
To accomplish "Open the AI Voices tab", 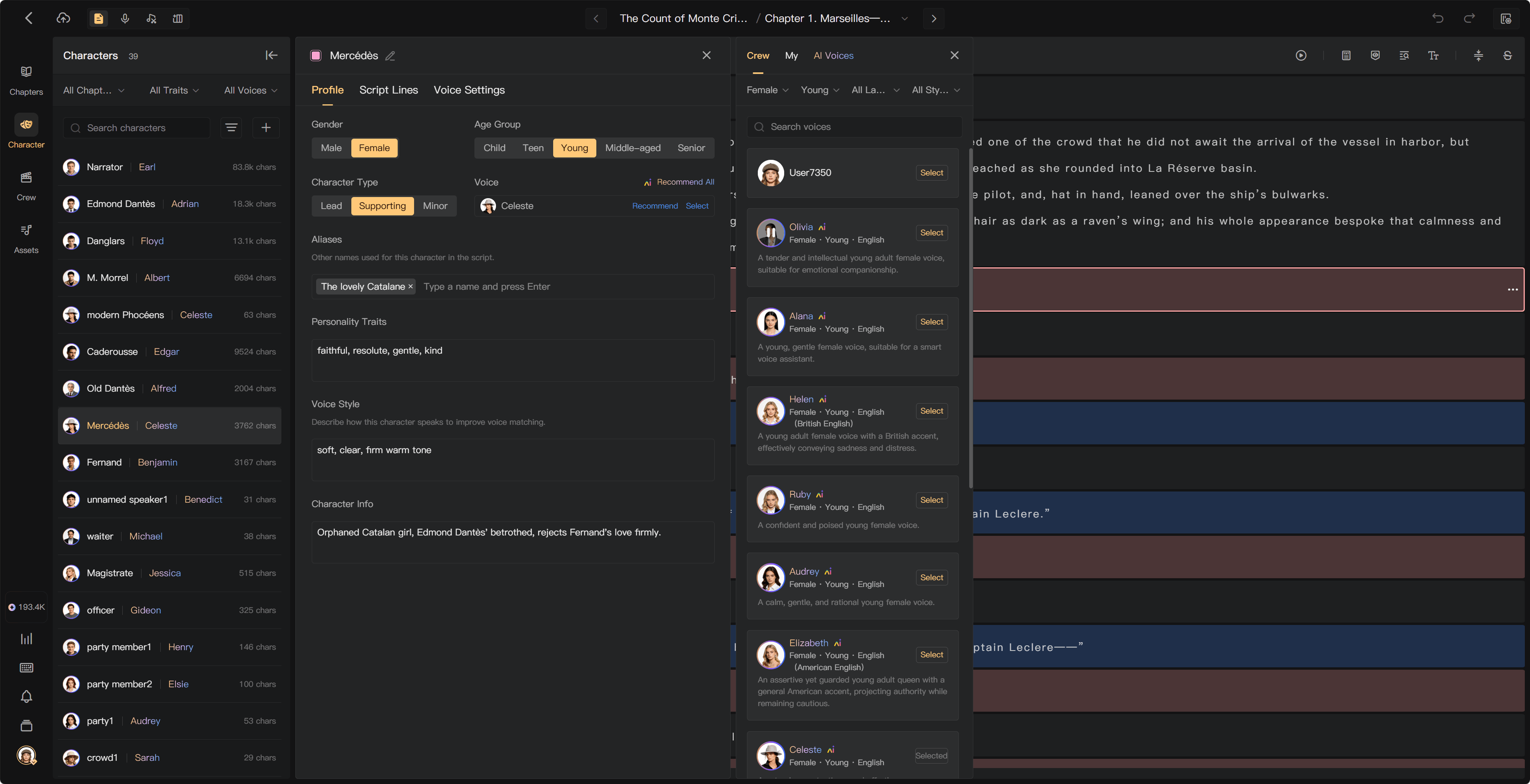I will 833,55.
